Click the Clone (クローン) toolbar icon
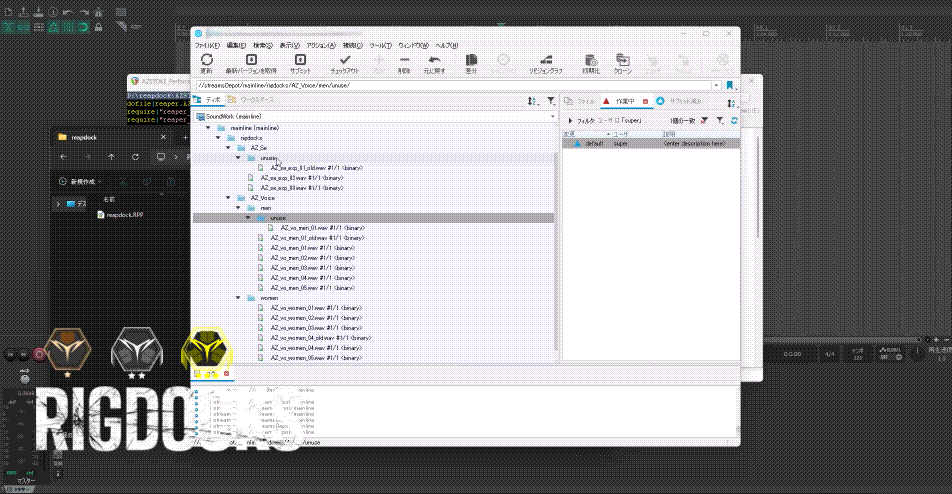Image resolution: width=952 pixels, height=494 pixels. (x=622, y=61)
